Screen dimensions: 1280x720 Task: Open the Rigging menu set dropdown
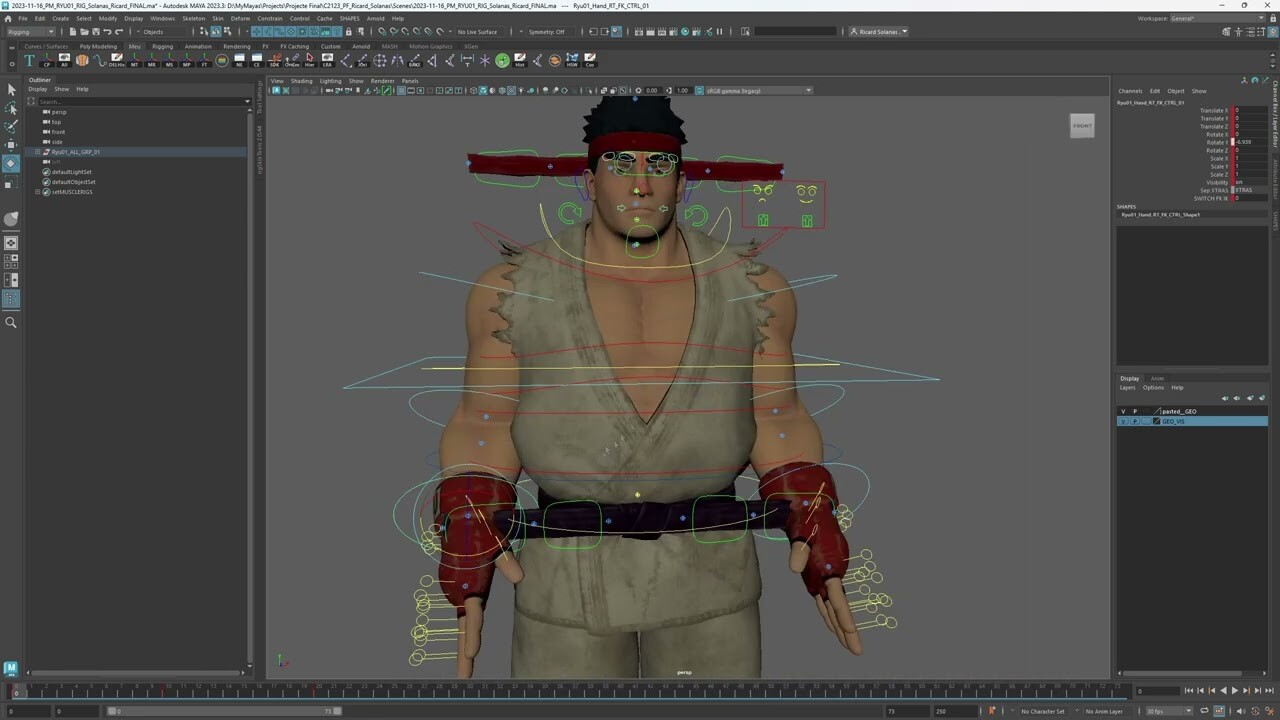pos(28,31)
